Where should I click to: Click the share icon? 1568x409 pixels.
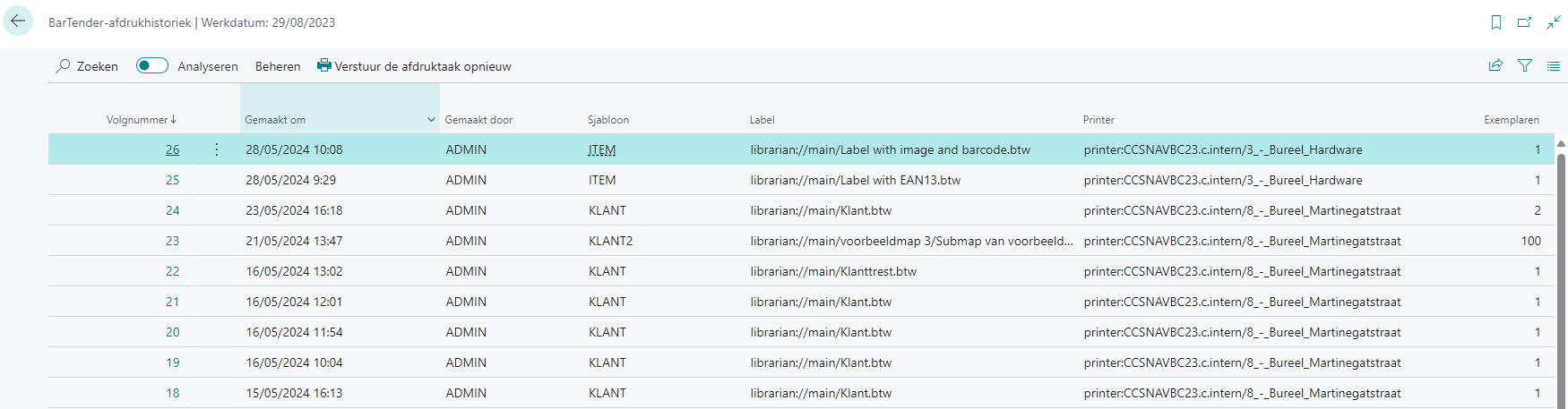[x=1495, y=65]
